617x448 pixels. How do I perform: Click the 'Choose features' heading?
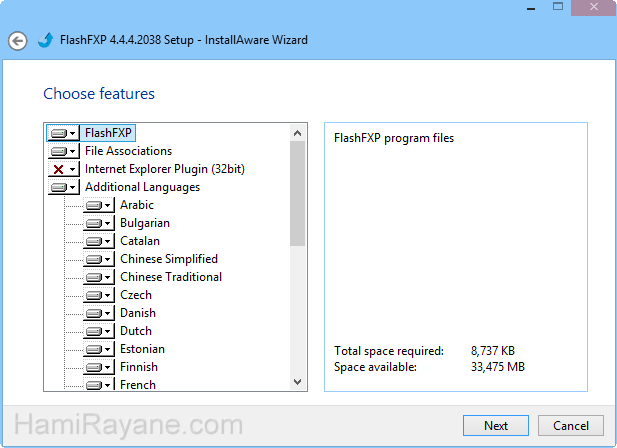(99, 94)
